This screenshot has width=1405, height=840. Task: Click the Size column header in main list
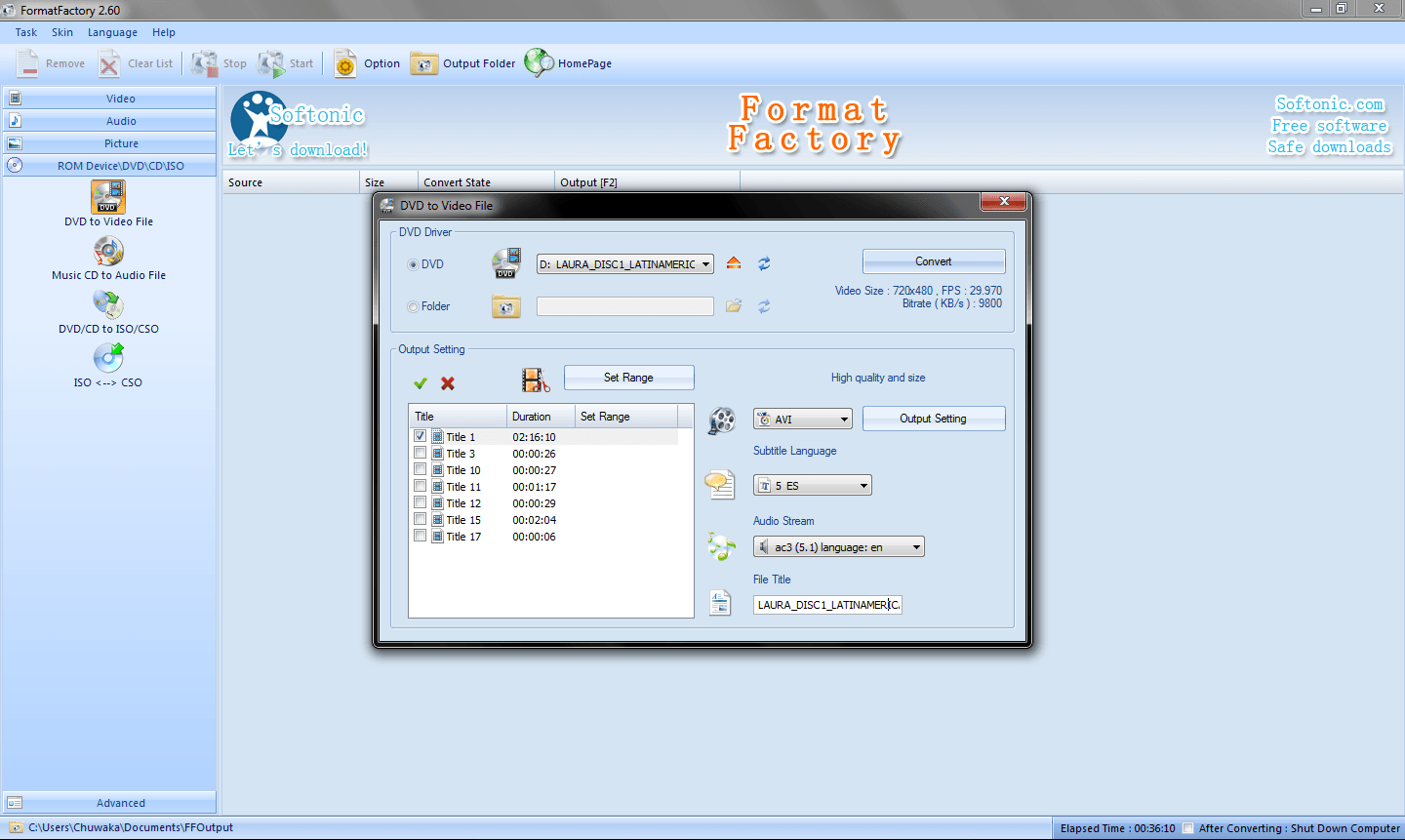[x=388, y=182]
